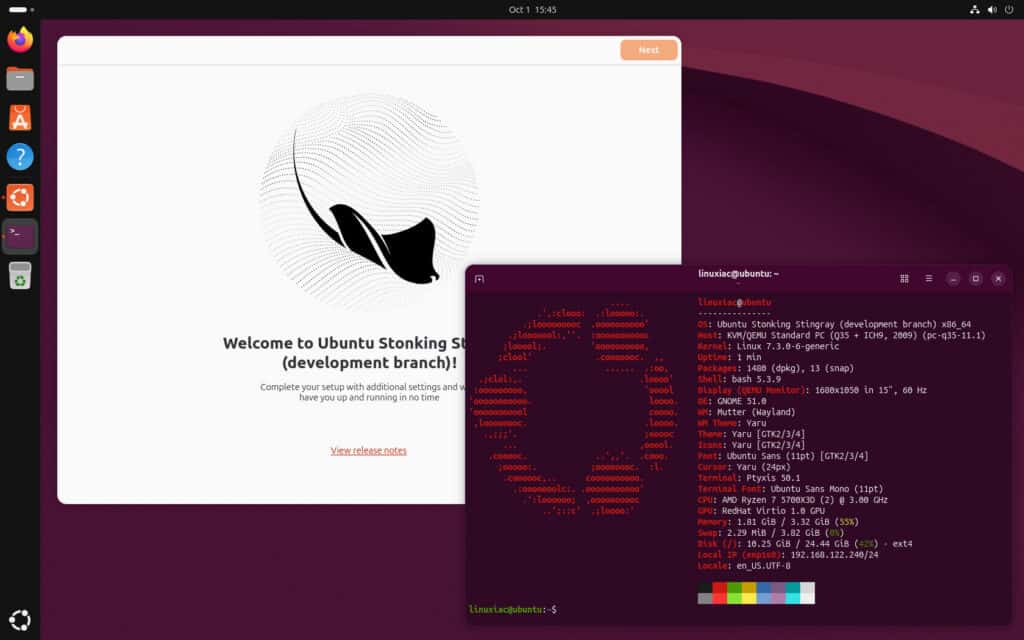Image resolution: width=1024 pixels, height=640 pixels.
Task: Open the Help question-mark icon
Action: [20, 157]
